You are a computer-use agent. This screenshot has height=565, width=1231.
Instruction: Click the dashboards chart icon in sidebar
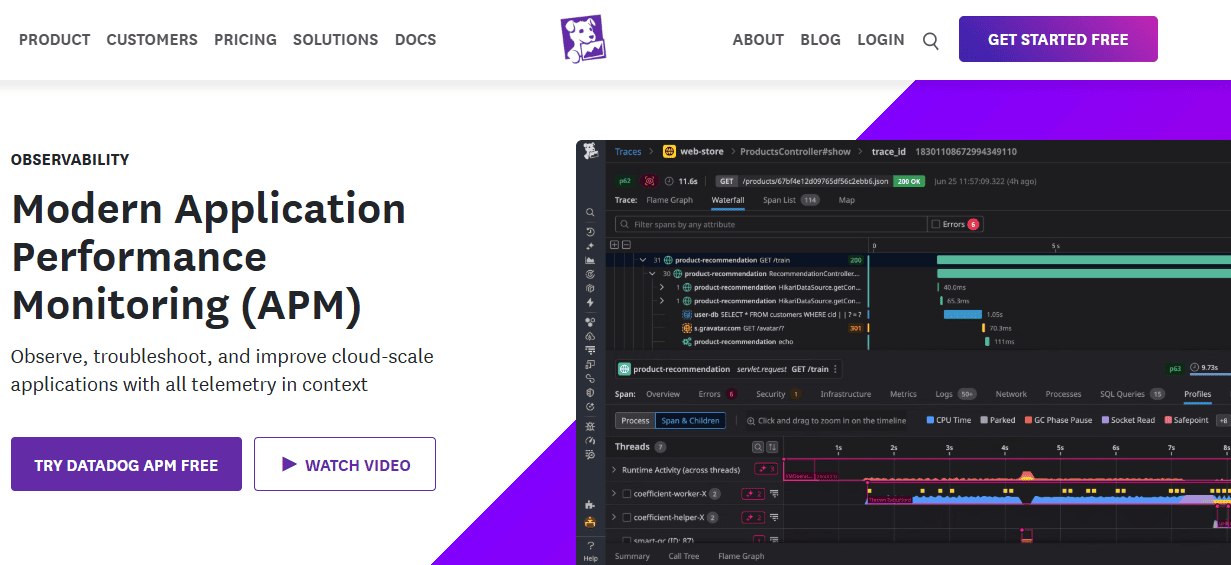(x=591, y=260)
